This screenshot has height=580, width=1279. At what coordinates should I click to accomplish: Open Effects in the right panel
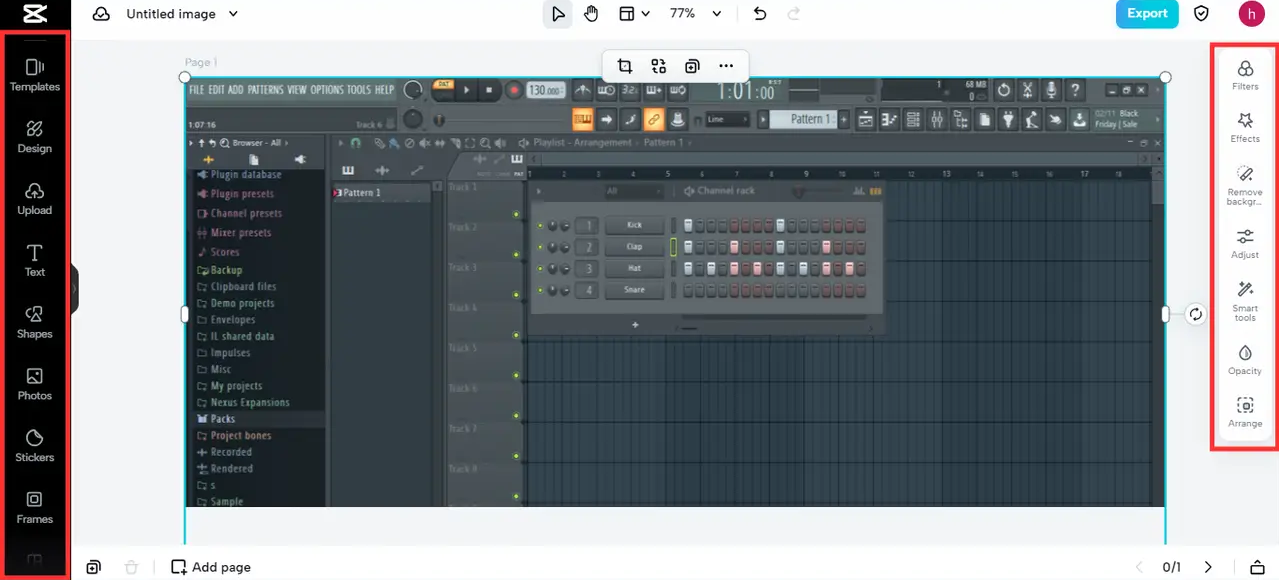pos(1245,127)
